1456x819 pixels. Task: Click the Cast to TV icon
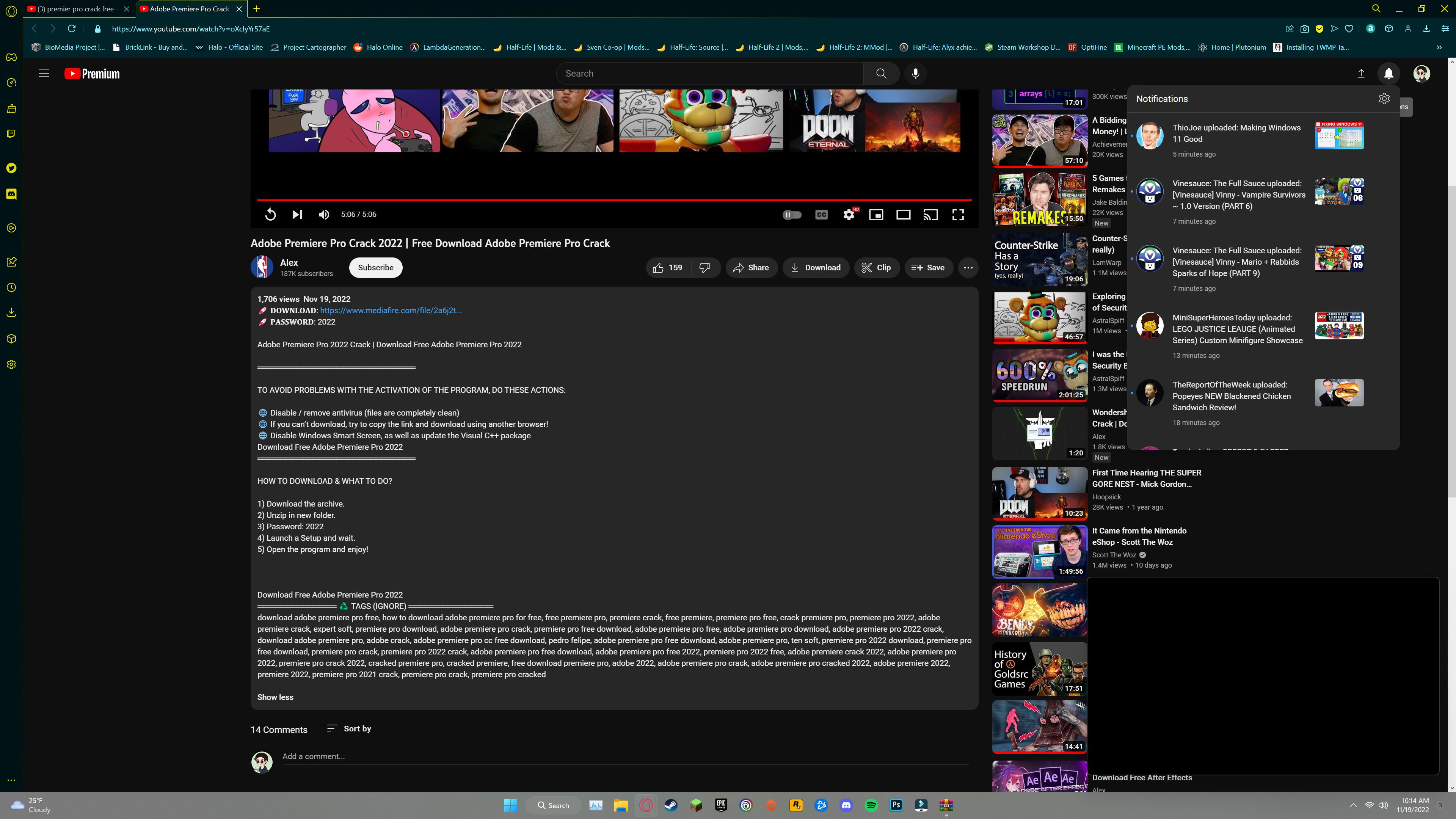pyautogui.click(x=930, y=215)
